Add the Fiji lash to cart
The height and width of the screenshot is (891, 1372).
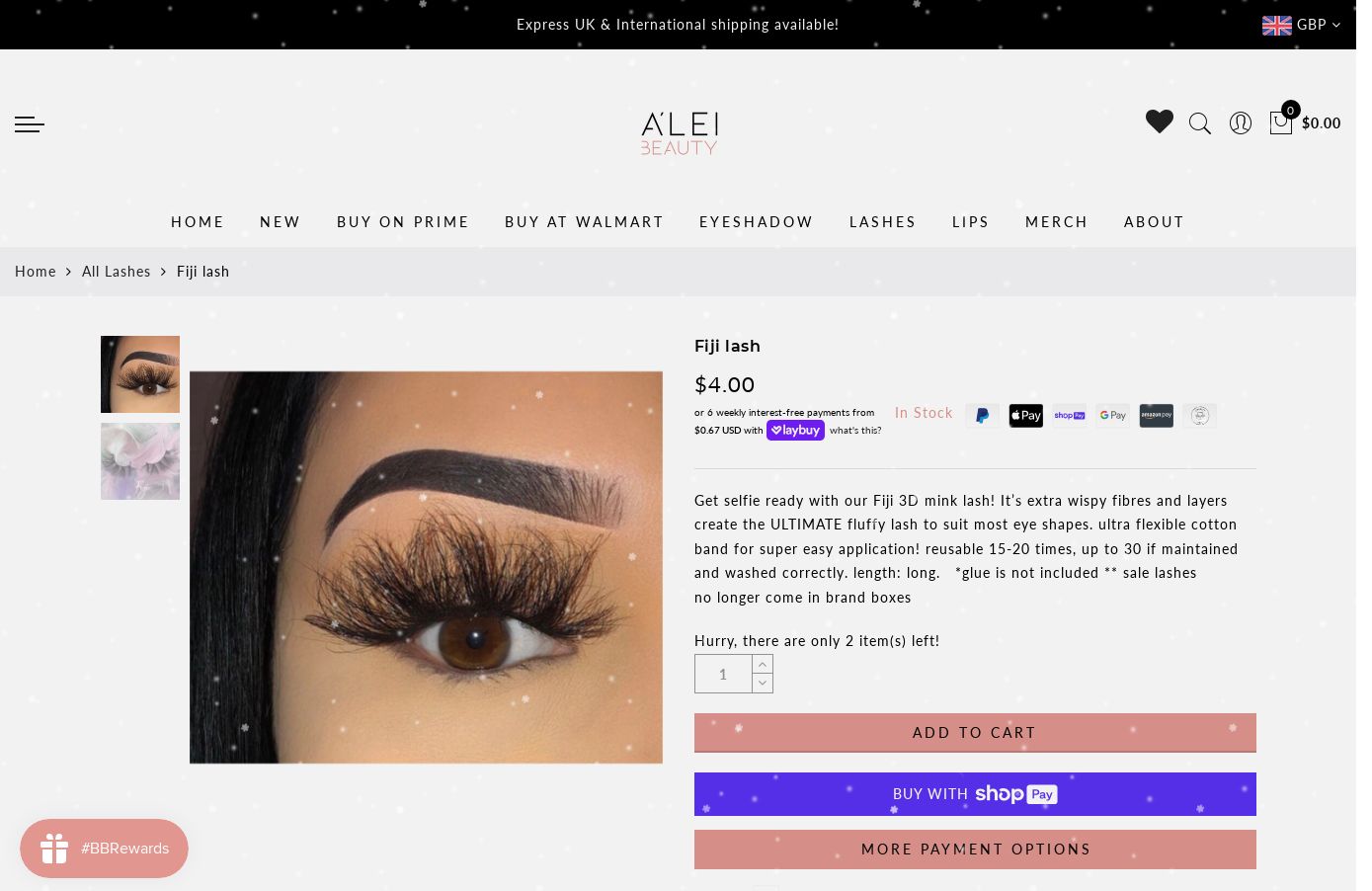pos(975,733)
